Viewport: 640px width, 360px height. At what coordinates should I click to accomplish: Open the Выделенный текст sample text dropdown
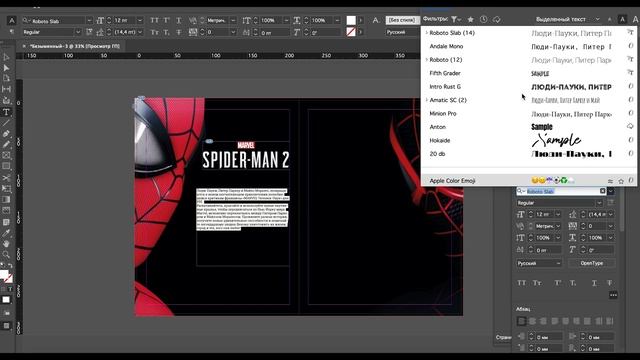(598, 19)
